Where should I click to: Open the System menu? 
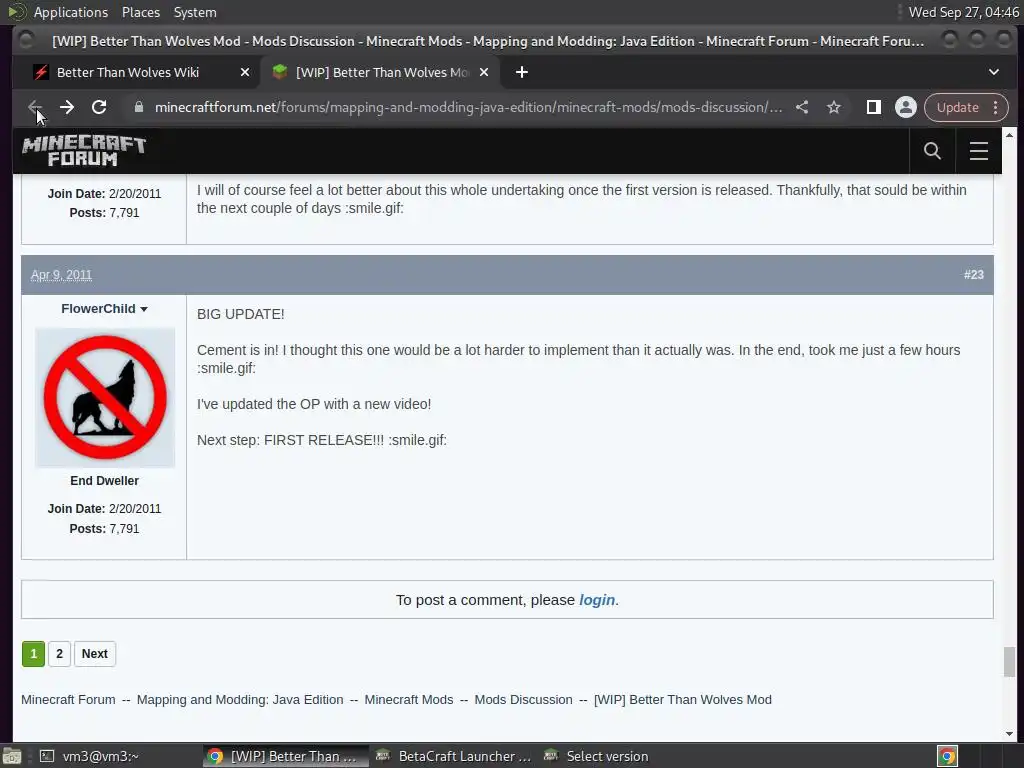(x=195, y=12)
